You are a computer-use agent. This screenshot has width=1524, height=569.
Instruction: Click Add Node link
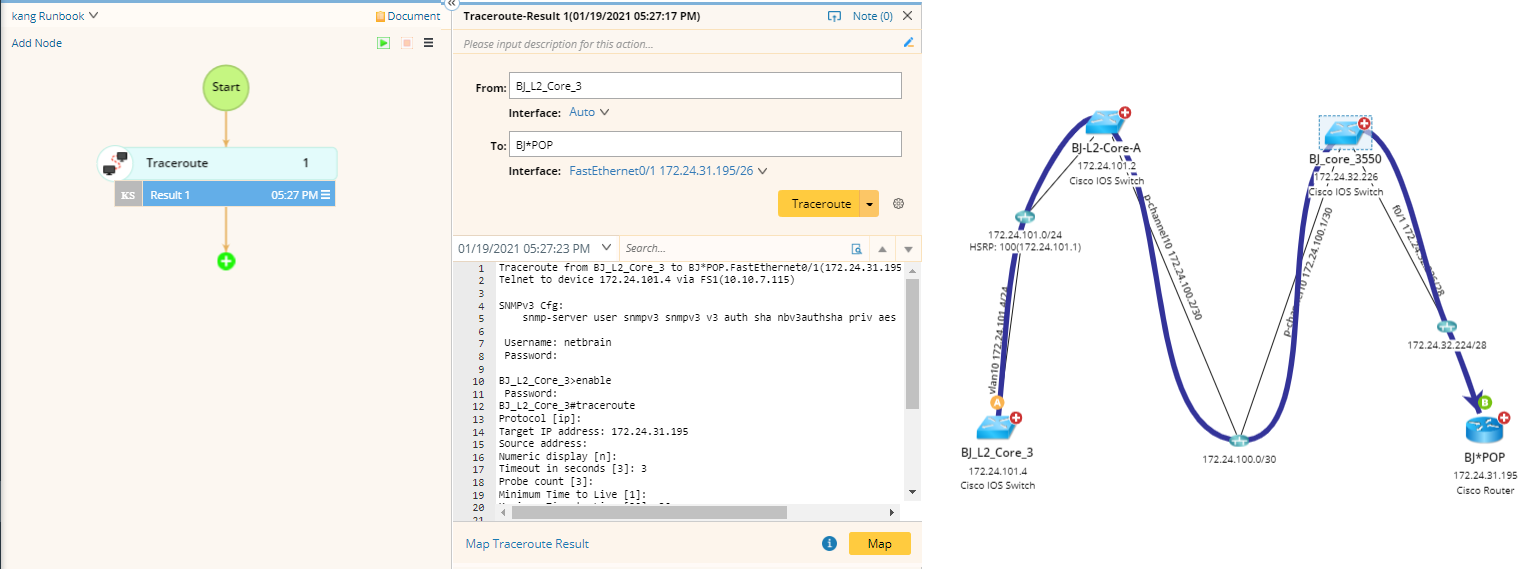click(37, 43)
